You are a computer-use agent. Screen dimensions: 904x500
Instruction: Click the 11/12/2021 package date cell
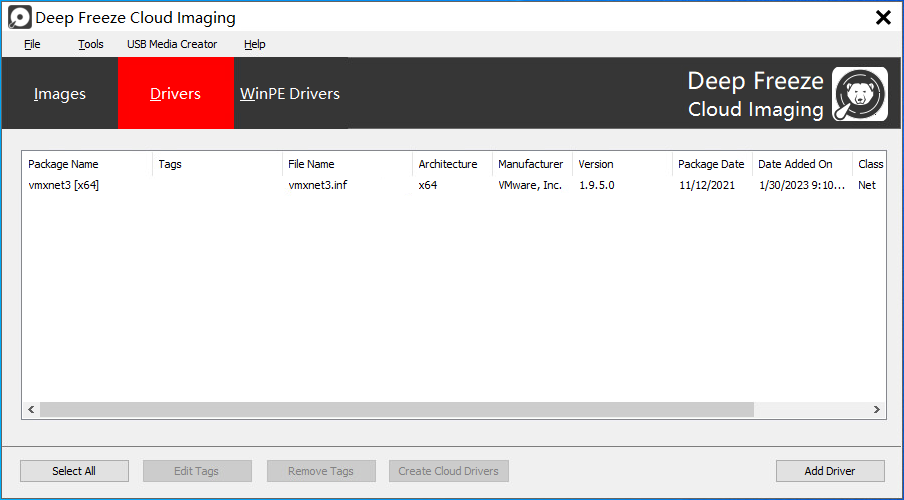[707, 185]
